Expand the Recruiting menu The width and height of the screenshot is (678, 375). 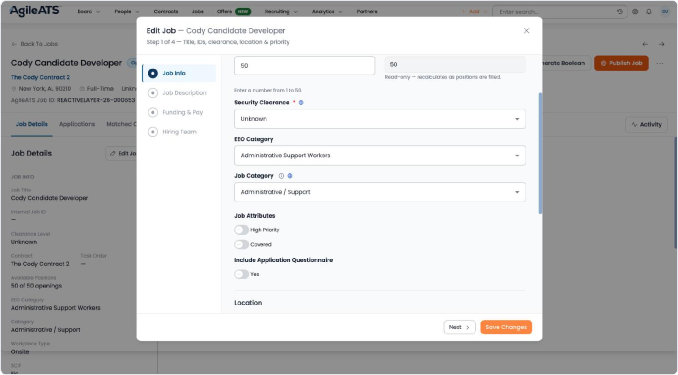[x=281, y=12]
